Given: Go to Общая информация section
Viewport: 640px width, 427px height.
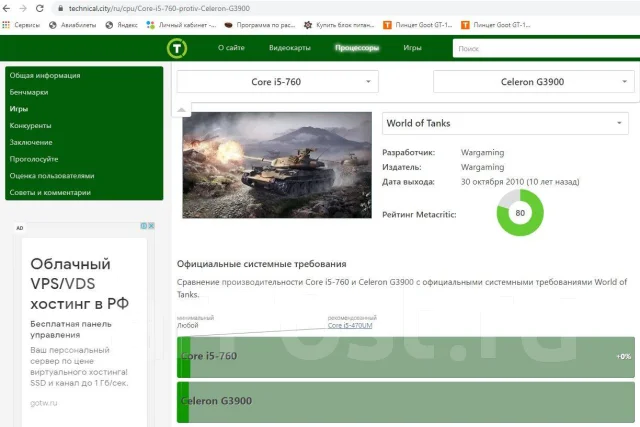Looking at the screenshot, I should click(x=45, y=76).
